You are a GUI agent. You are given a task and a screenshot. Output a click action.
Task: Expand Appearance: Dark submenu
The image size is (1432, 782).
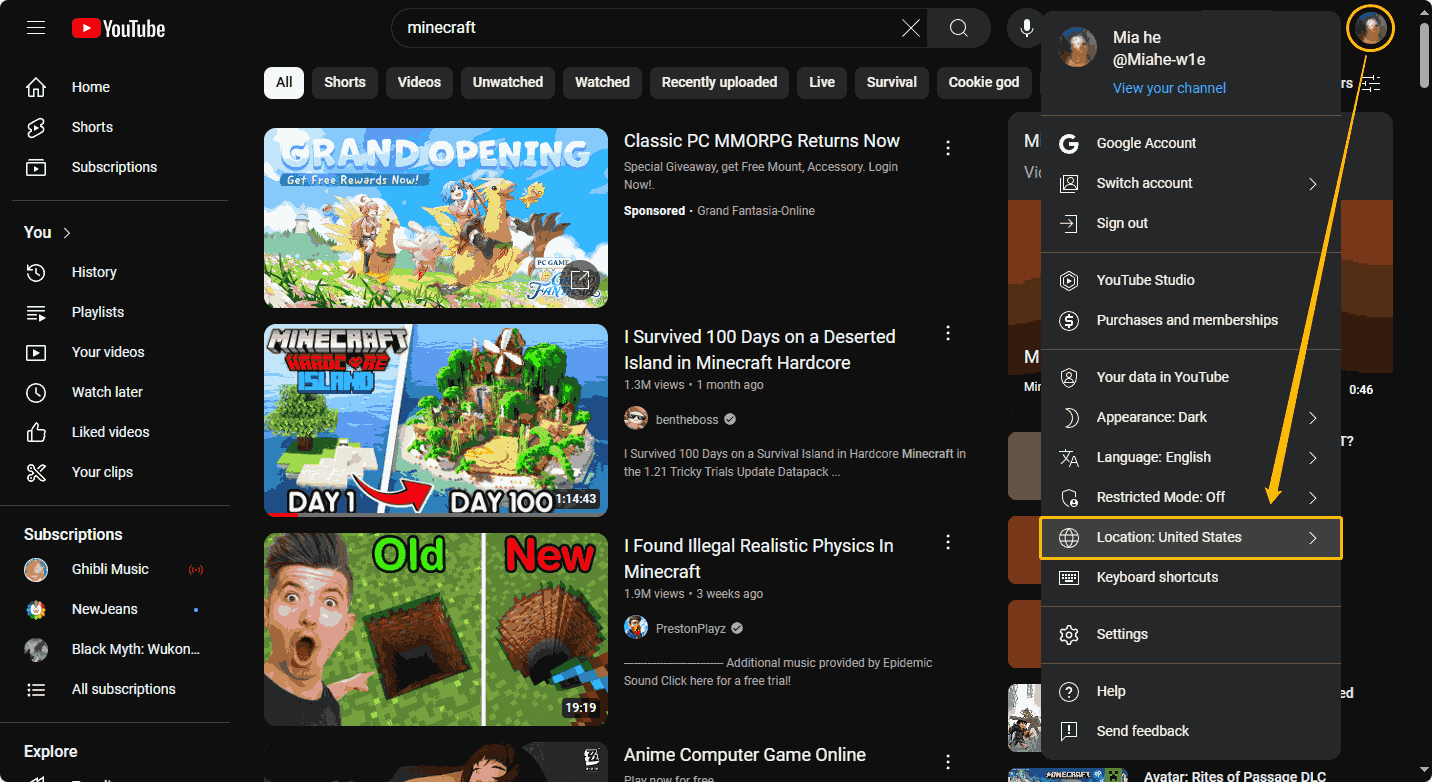point(1190,417)
